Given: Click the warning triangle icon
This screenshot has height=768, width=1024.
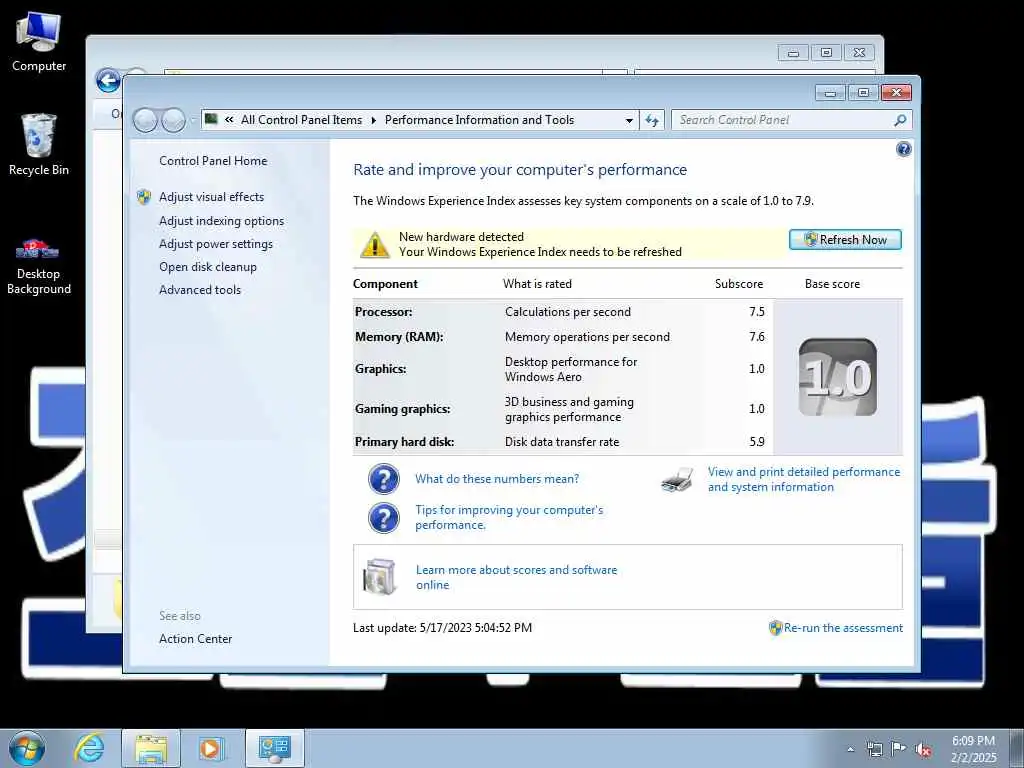Looking at the screenshot, I should (375, 245).
